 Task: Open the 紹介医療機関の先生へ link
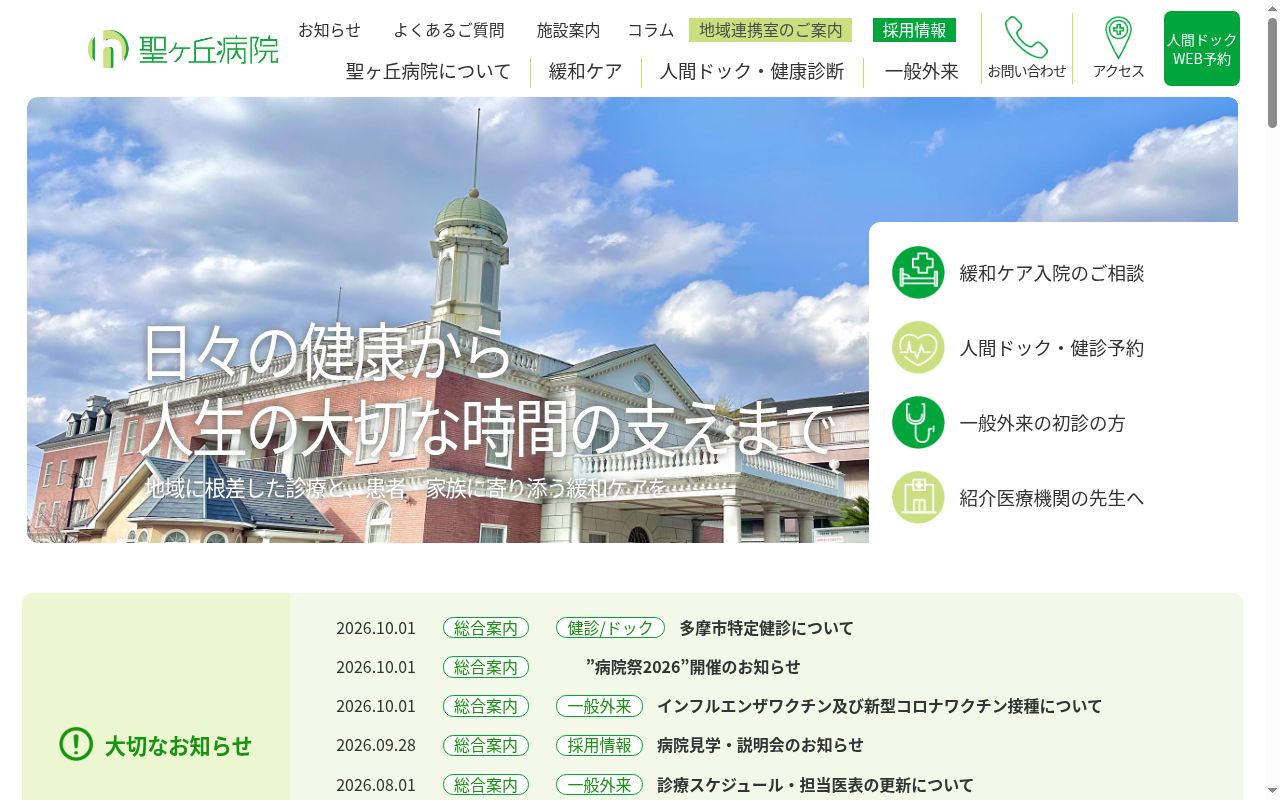click(x=1052, y=498)
